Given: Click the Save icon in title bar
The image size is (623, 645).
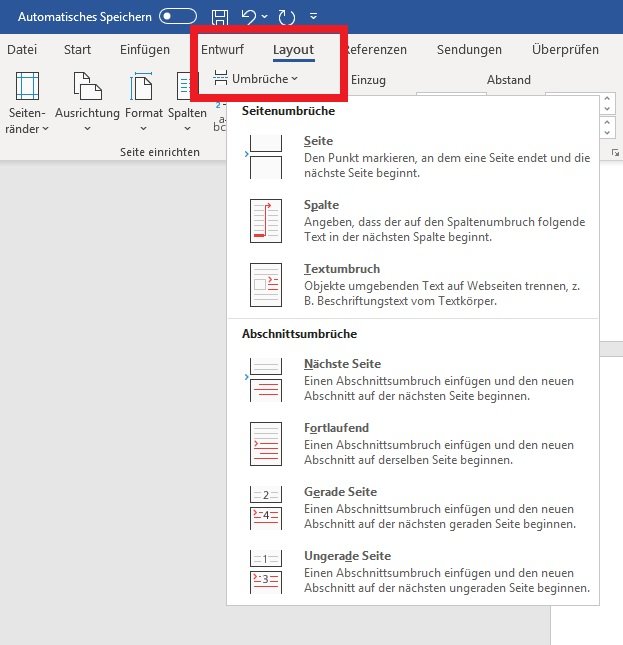Looking at the screenshot, I should [x=221, y=17].
